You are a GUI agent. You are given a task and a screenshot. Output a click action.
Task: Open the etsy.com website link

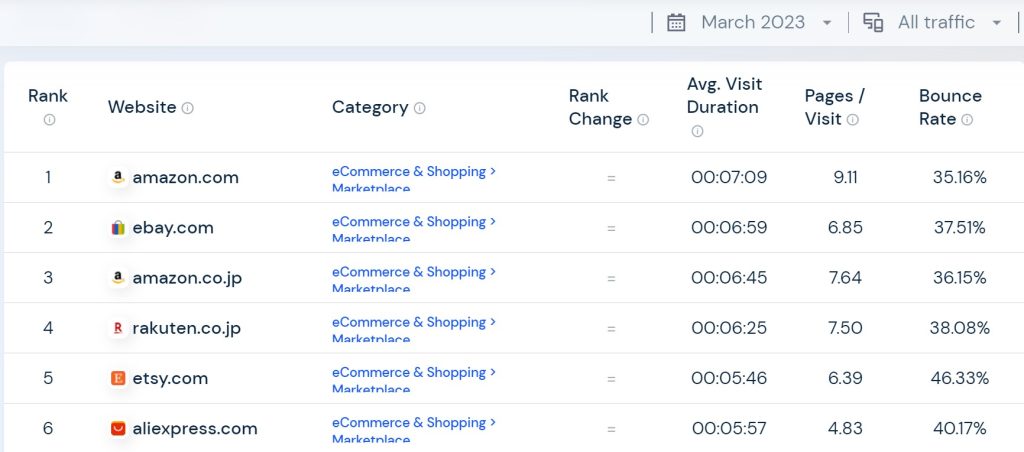pyautogui.click(x=170, y=379)
